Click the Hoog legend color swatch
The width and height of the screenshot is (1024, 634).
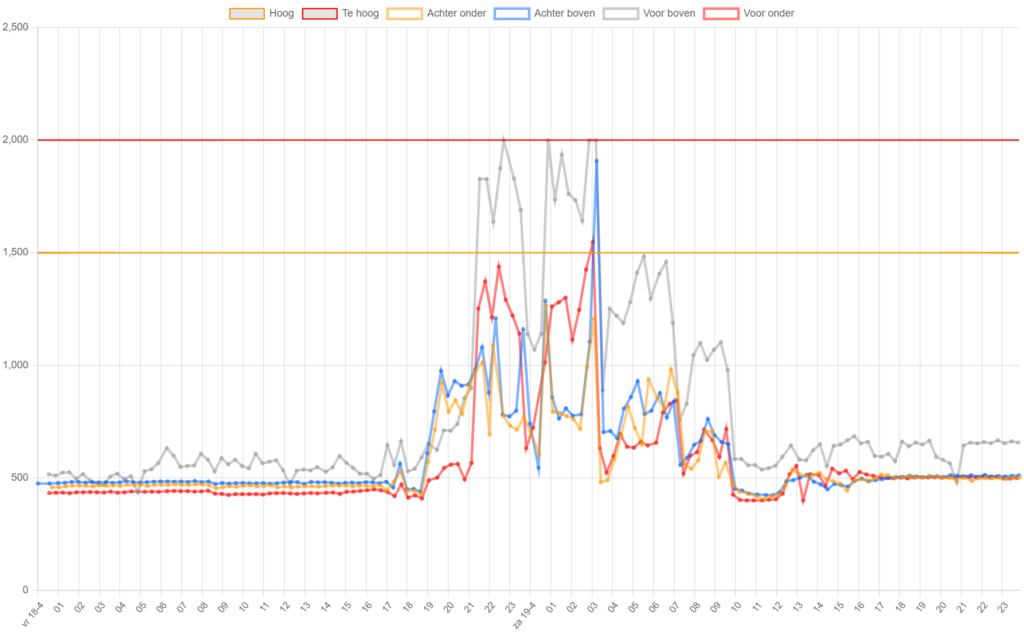[x=246, y=13]
